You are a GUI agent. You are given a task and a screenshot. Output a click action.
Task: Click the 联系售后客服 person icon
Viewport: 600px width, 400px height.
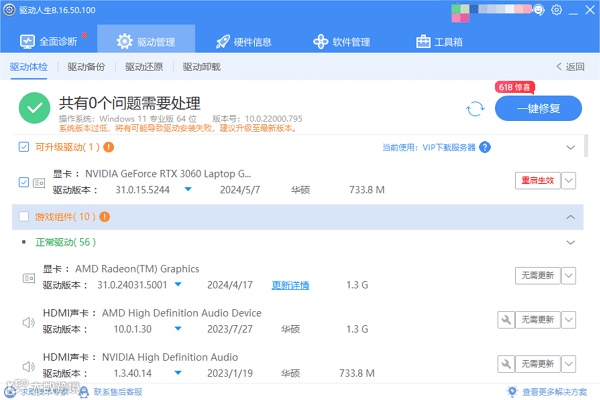point(84,392)
